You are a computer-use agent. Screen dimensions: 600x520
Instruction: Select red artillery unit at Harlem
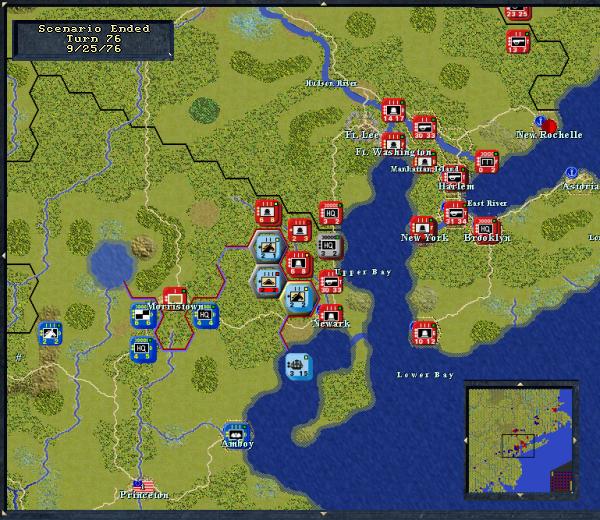455,177
